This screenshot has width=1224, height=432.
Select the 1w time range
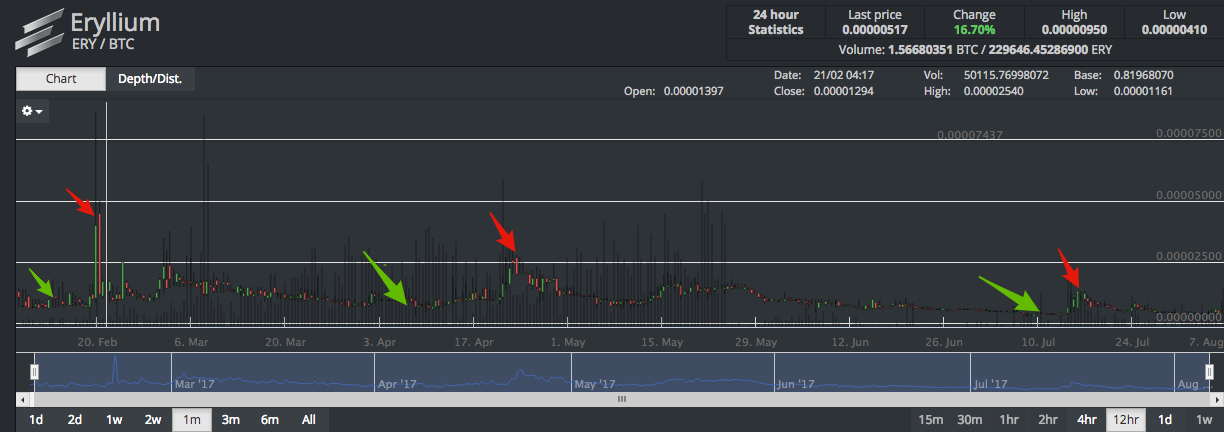pos(114,420)
